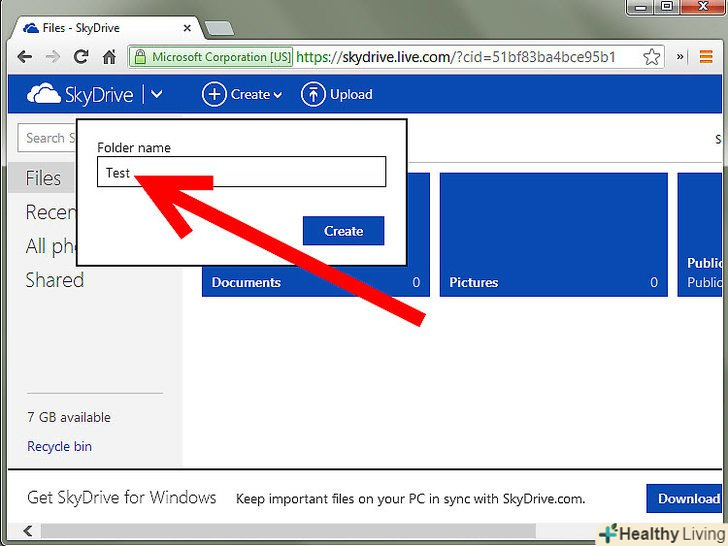Open the Documents folder tile
This screenshot has height=546, width=728.
316,282
